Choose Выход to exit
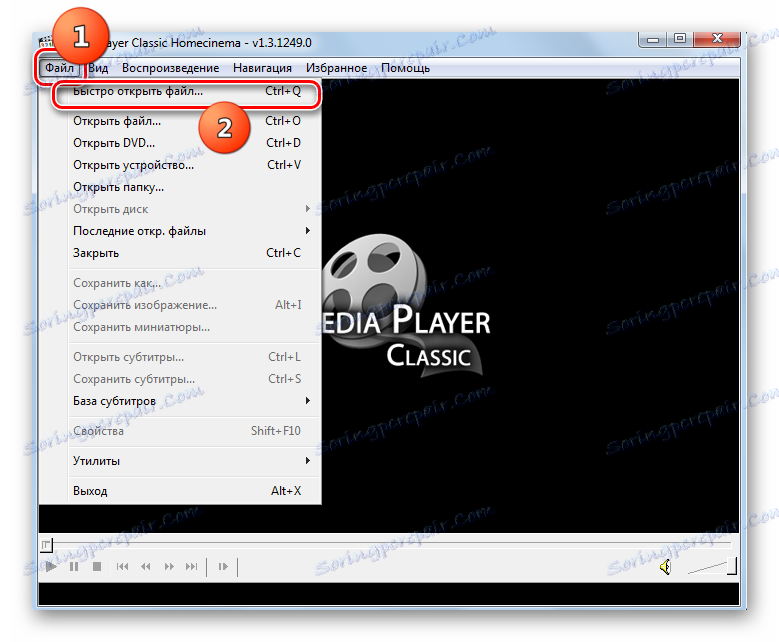The image size is (779, 642). point(187,491)
